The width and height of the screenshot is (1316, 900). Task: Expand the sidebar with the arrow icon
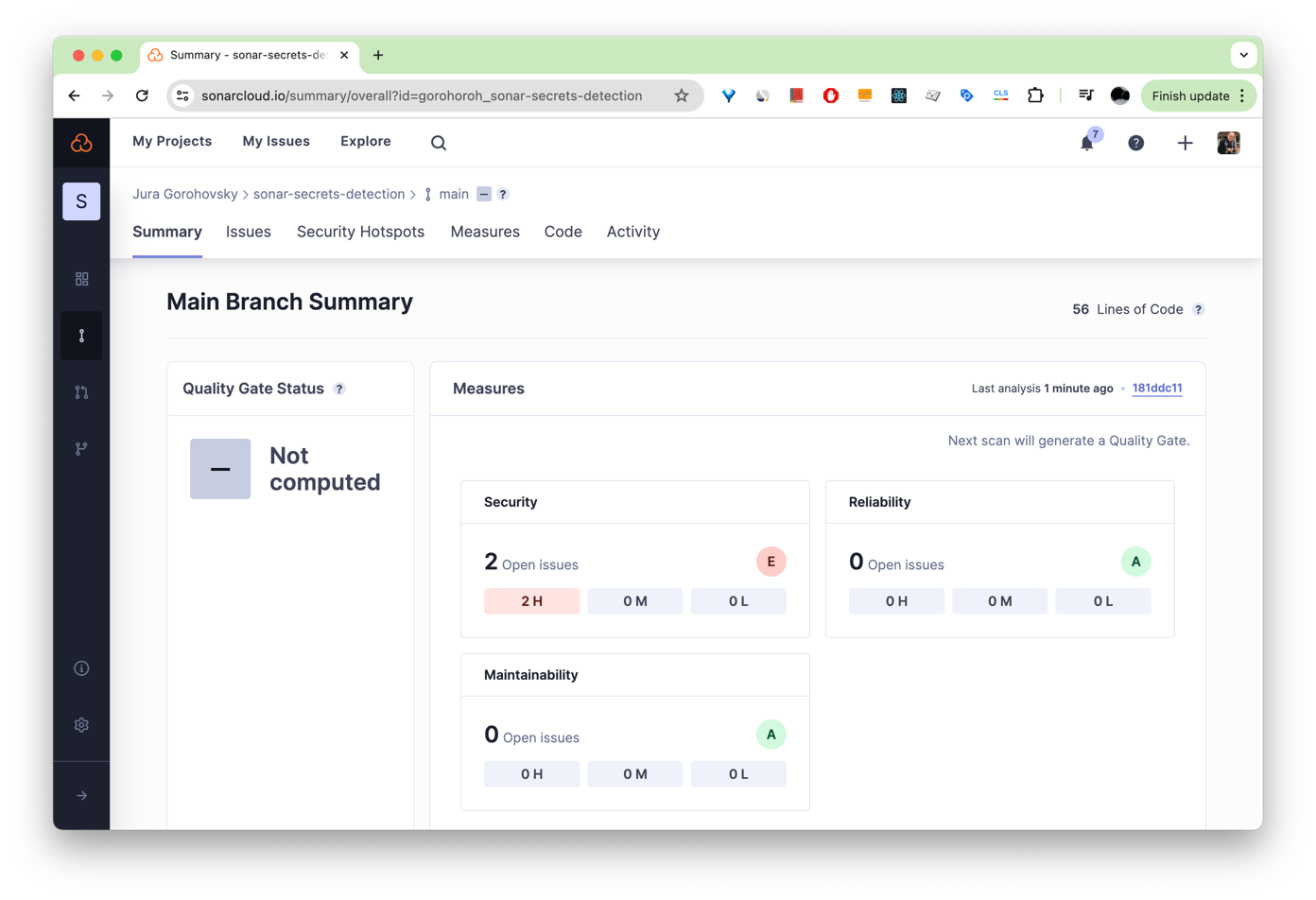pyautogui.click(x=81, y=795)
